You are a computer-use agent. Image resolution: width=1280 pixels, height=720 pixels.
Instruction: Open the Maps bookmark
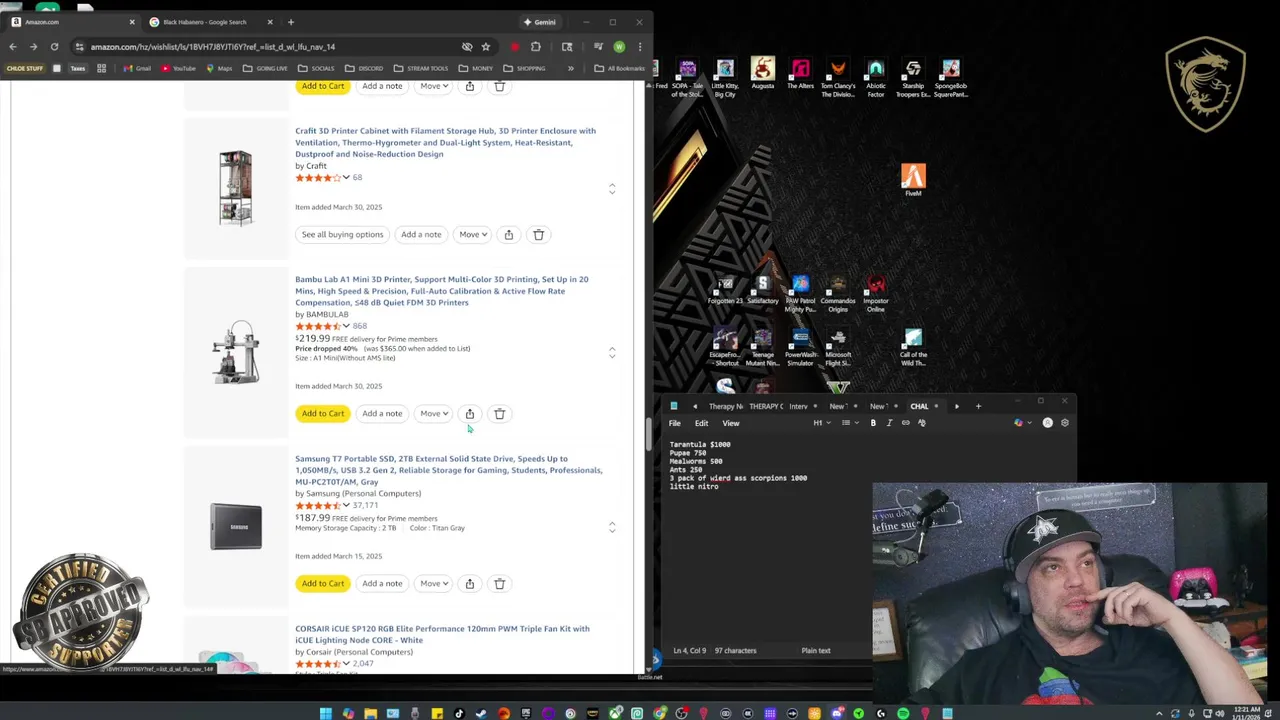click(x=219, y=68)
